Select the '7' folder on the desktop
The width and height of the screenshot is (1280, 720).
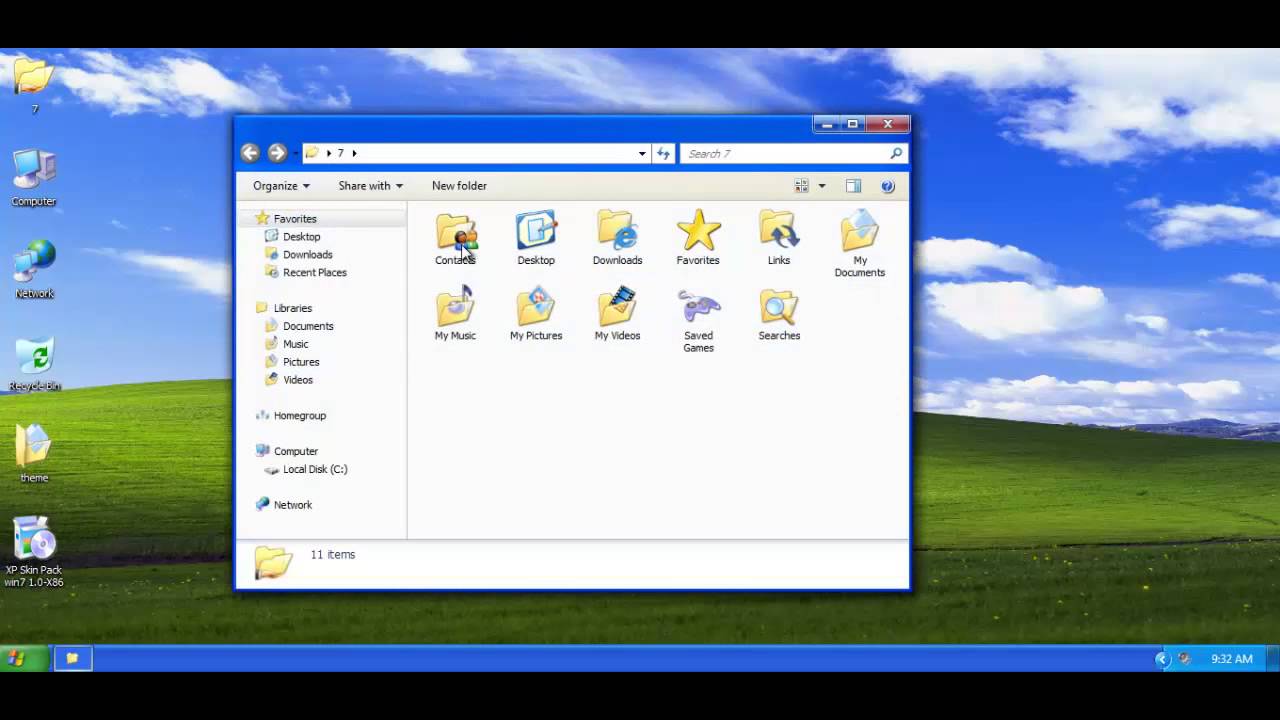(x=33, y=85)
